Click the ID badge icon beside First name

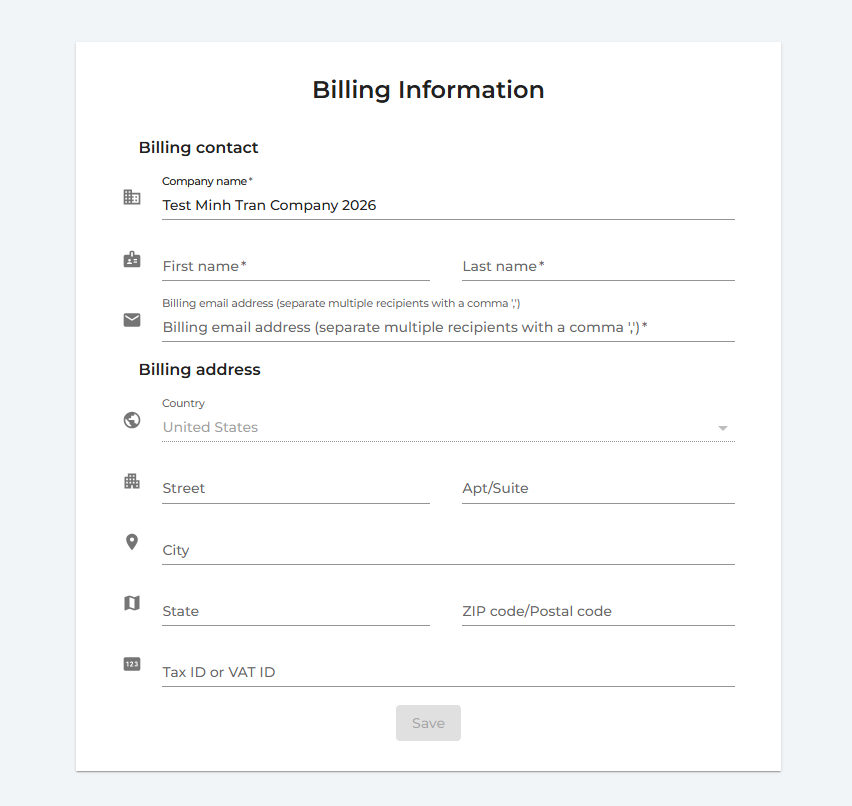coord(132,259)
